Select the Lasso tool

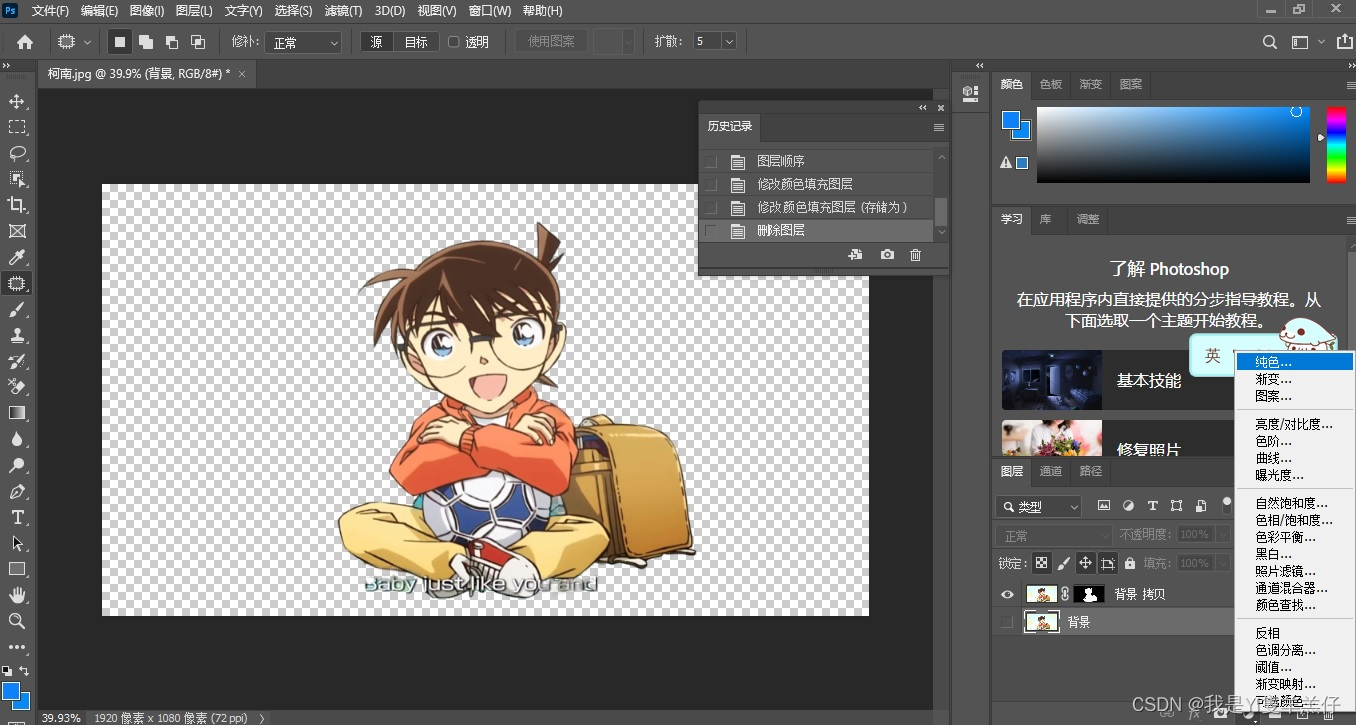click(17, 153)
